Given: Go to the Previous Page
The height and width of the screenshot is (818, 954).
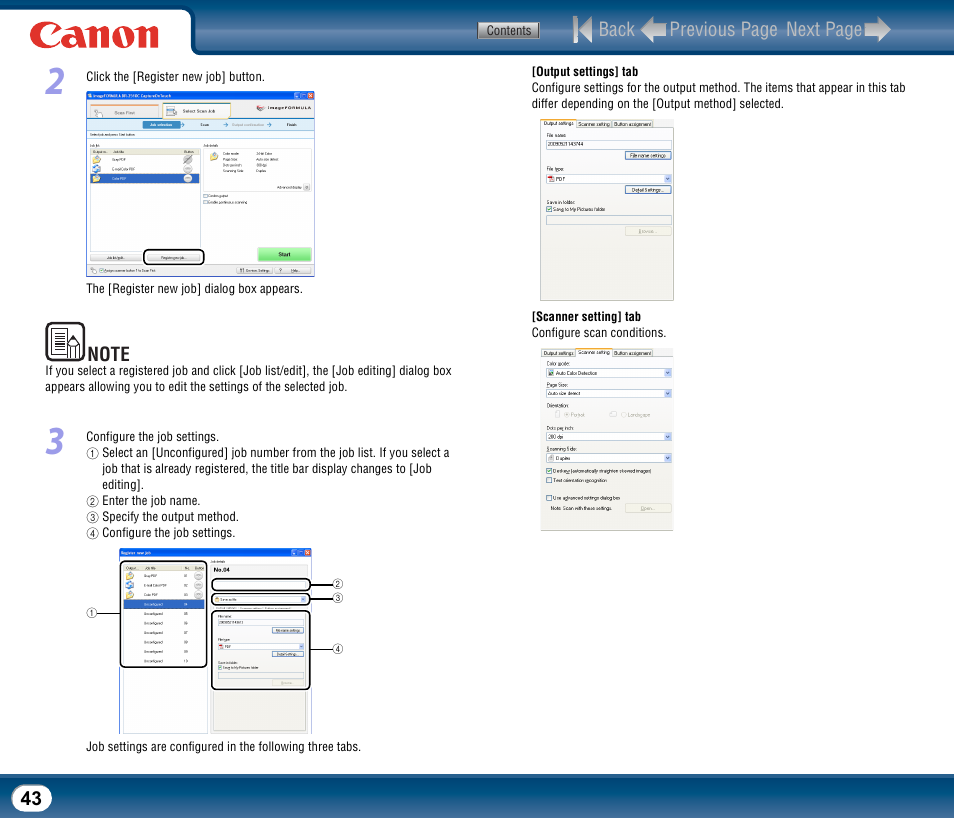Looking at the screenshot, I should tap(709, 29).
